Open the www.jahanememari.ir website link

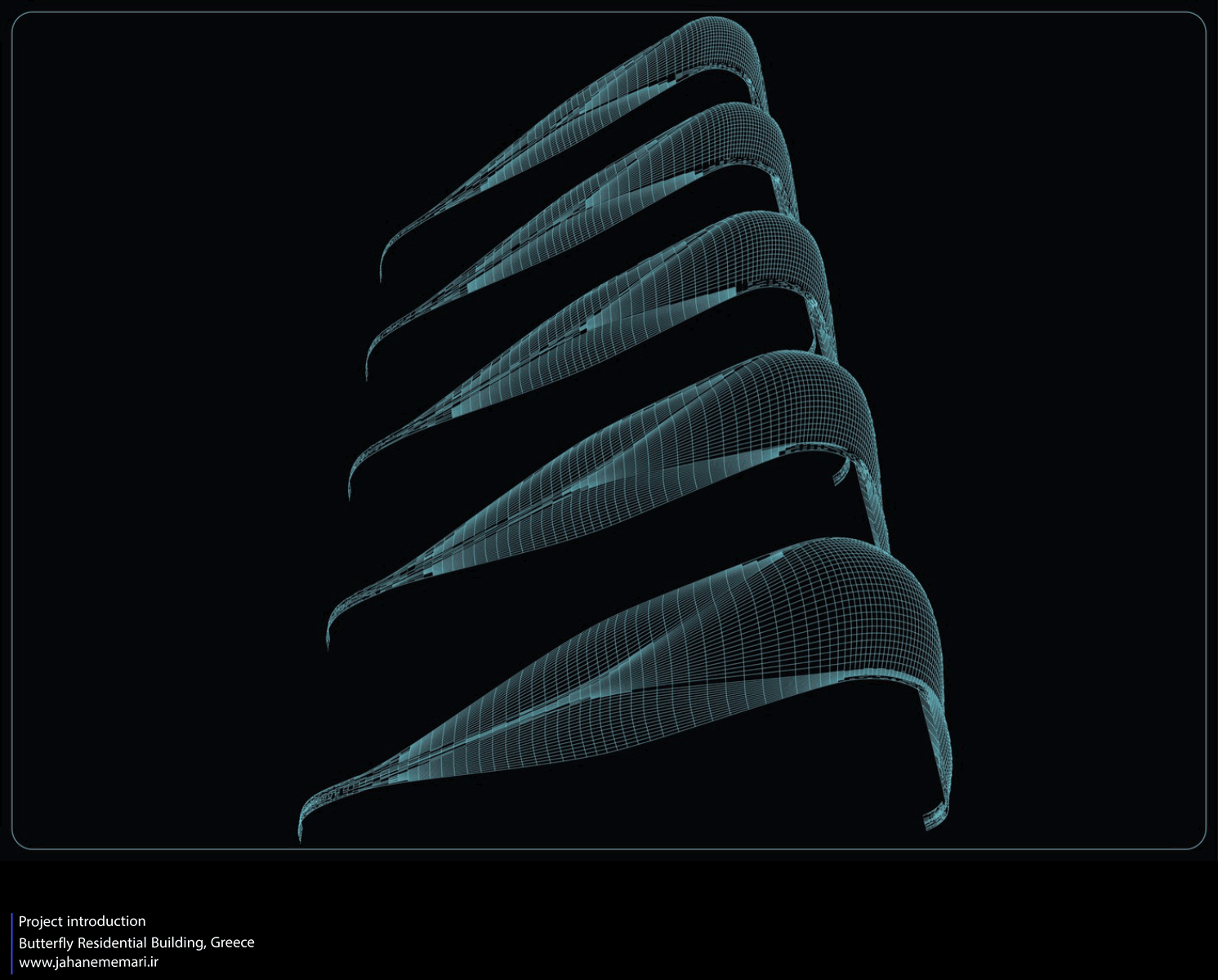point(88,962)
